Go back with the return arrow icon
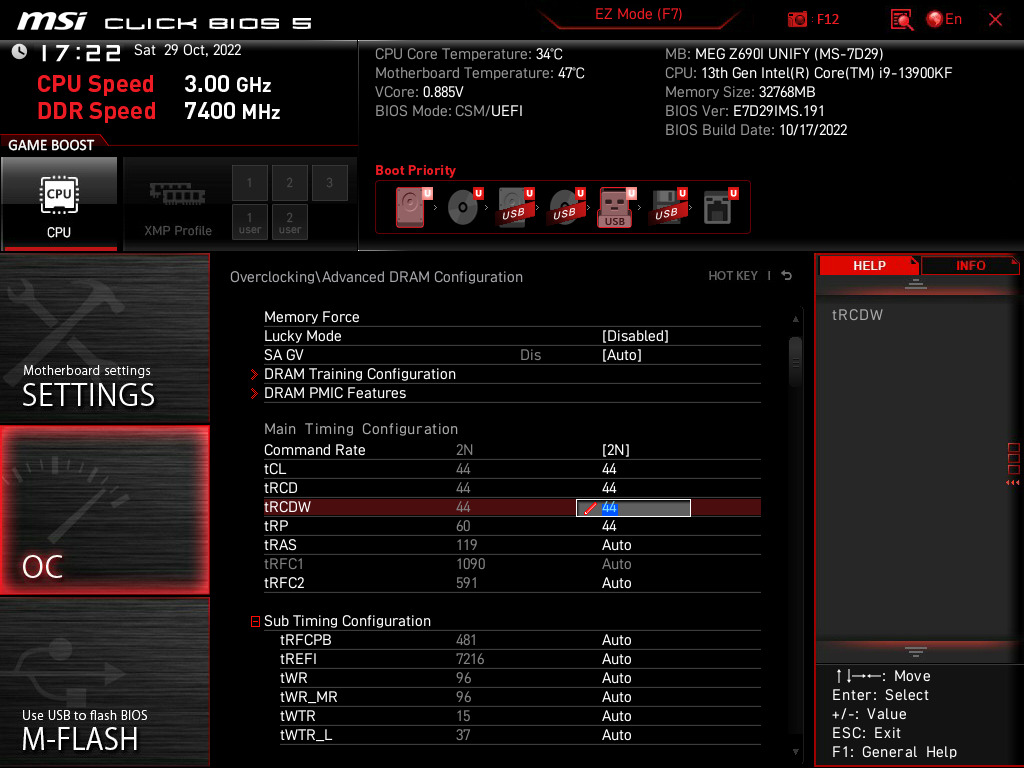This screenshot has height=768, width=1024. 787,276
